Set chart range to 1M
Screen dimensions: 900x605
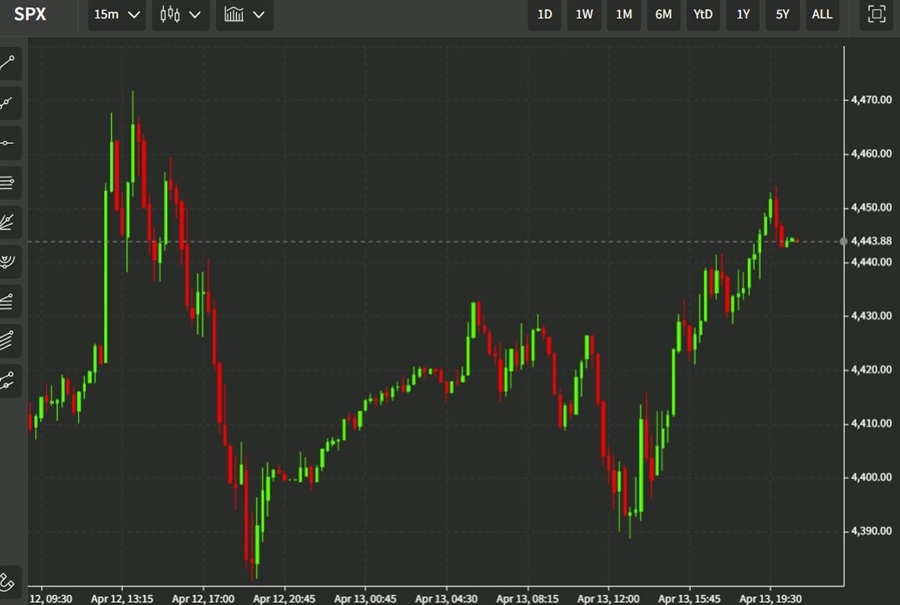pyautogui.click(x=624, y=14)
